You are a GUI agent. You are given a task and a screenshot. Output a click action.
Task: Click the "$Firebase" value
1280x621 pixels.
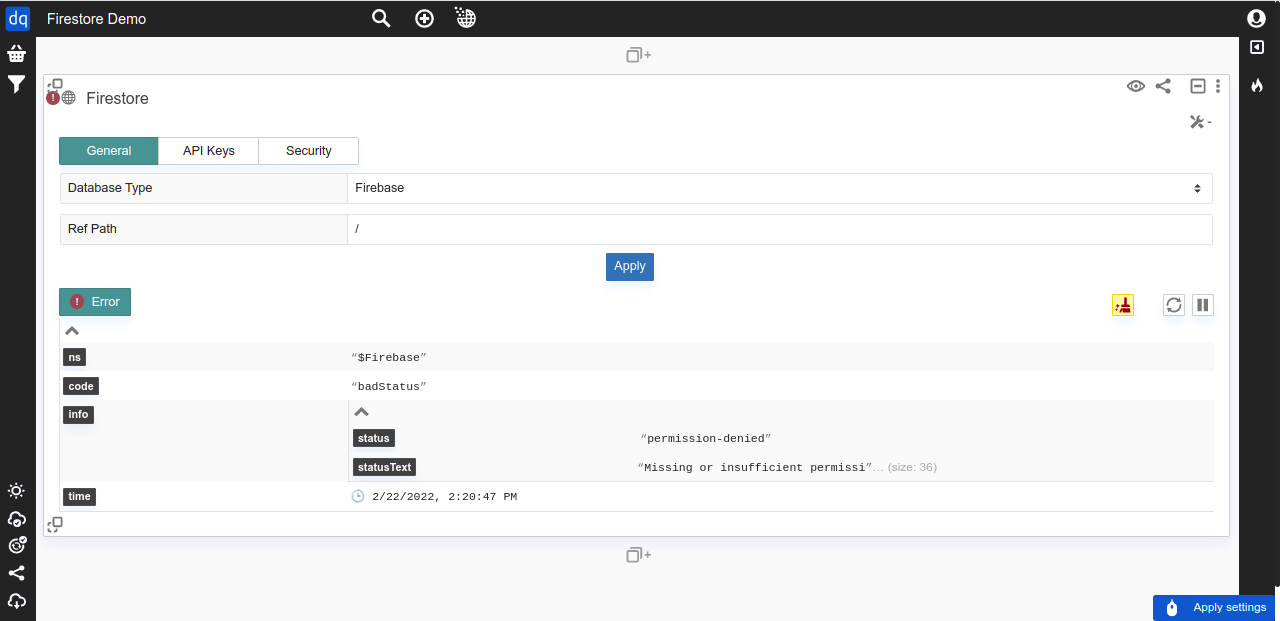[x=389, y=358]
